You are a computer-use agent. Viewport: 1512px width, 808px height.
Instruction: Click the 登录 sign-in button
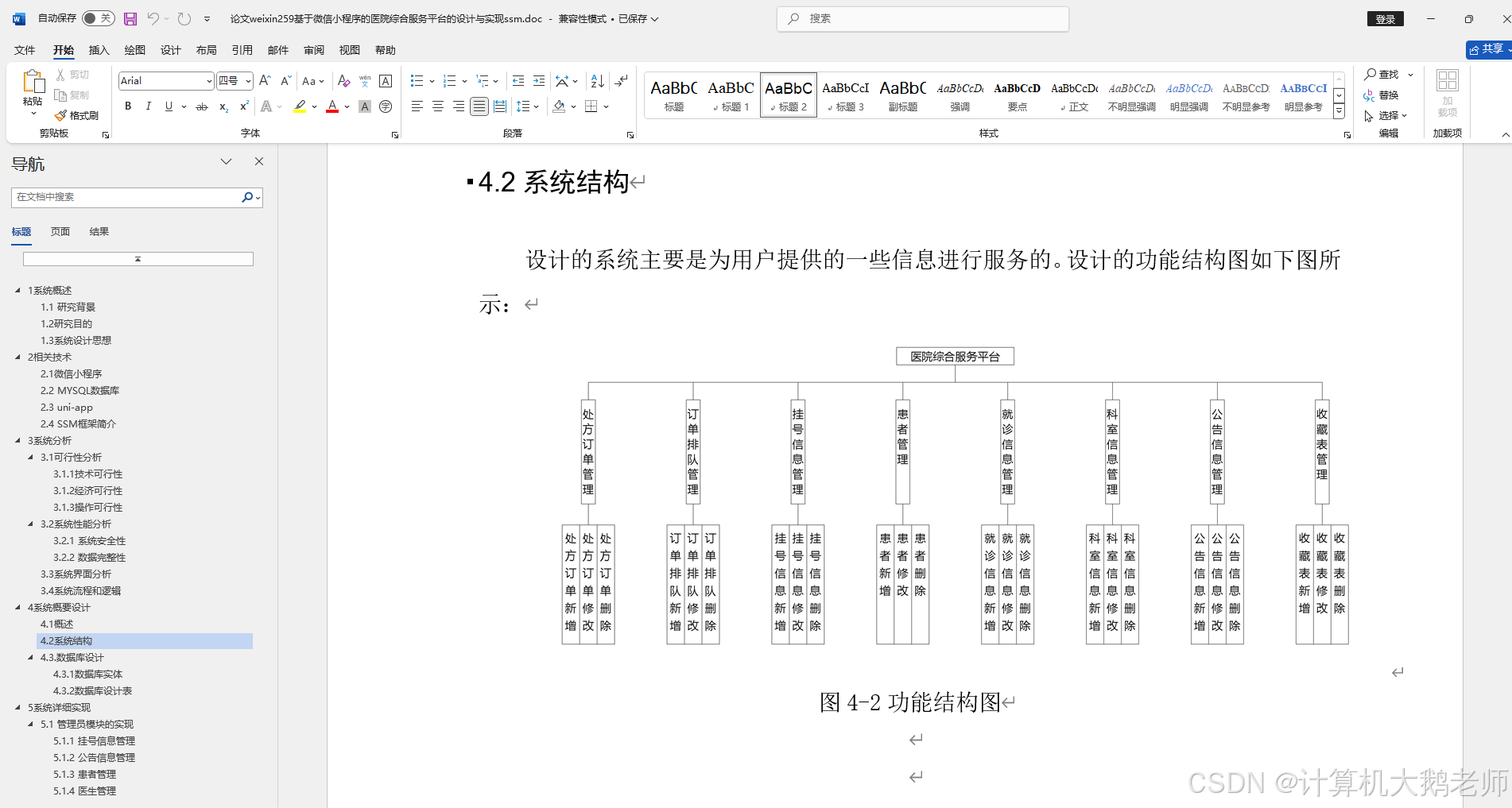point(1386,19)
